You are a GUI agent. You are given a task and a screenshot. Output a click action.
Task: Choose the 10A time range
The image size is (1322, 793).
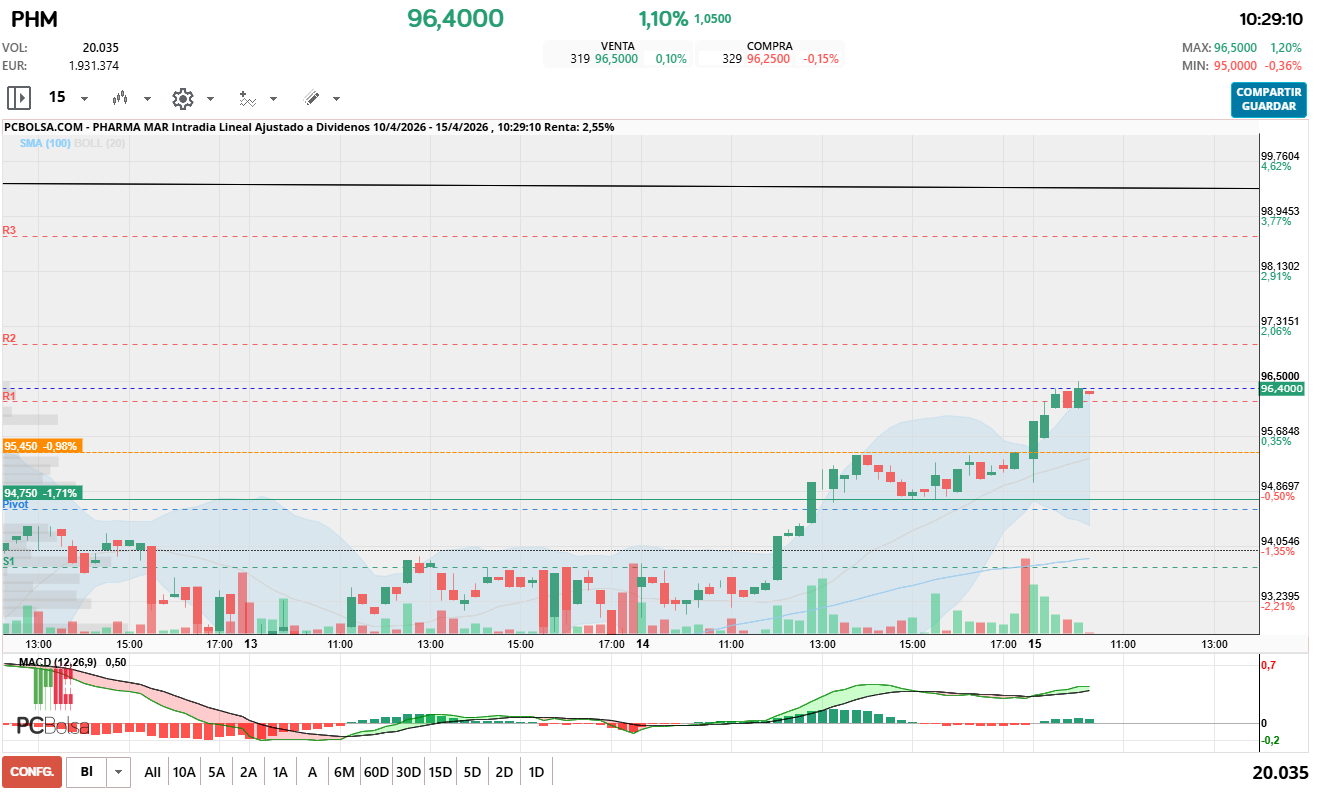pos(184,772)
